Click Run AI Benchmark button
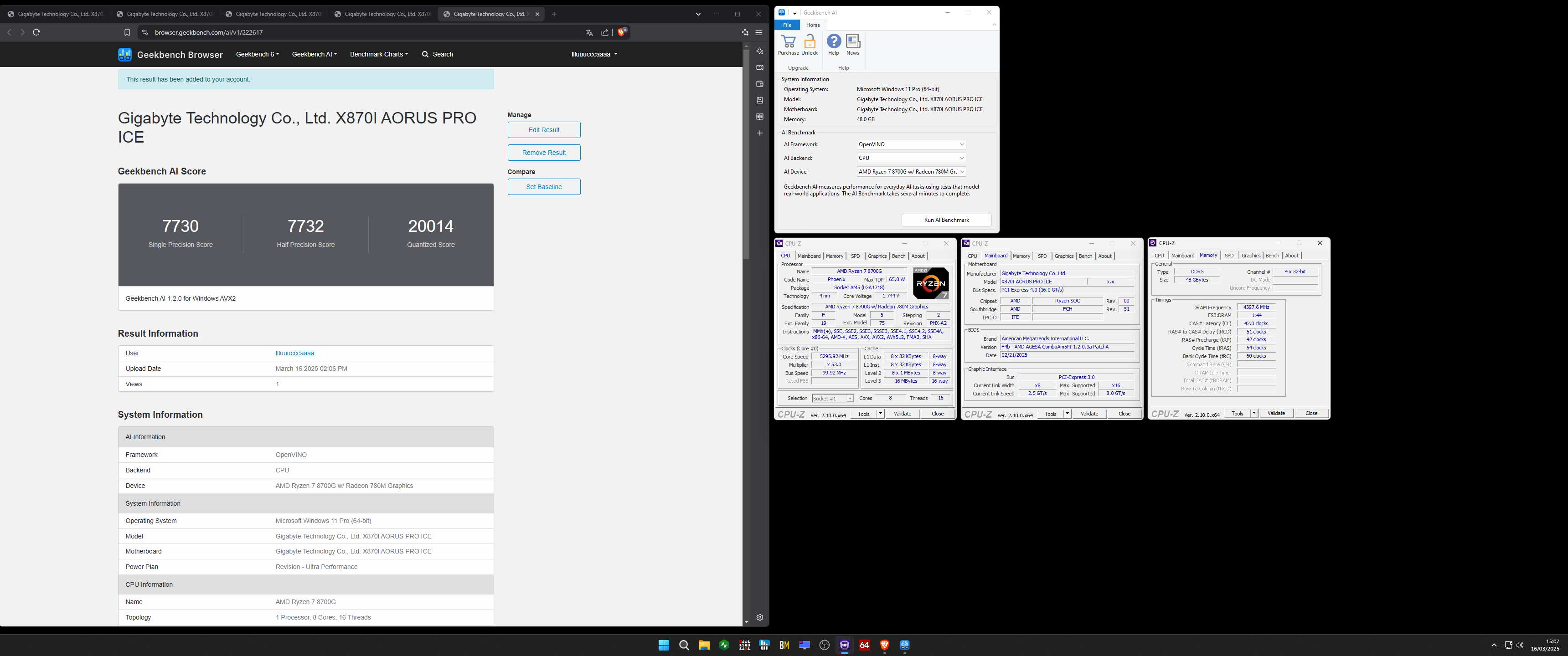1568x656 pixels. click(x=947, y=220)
